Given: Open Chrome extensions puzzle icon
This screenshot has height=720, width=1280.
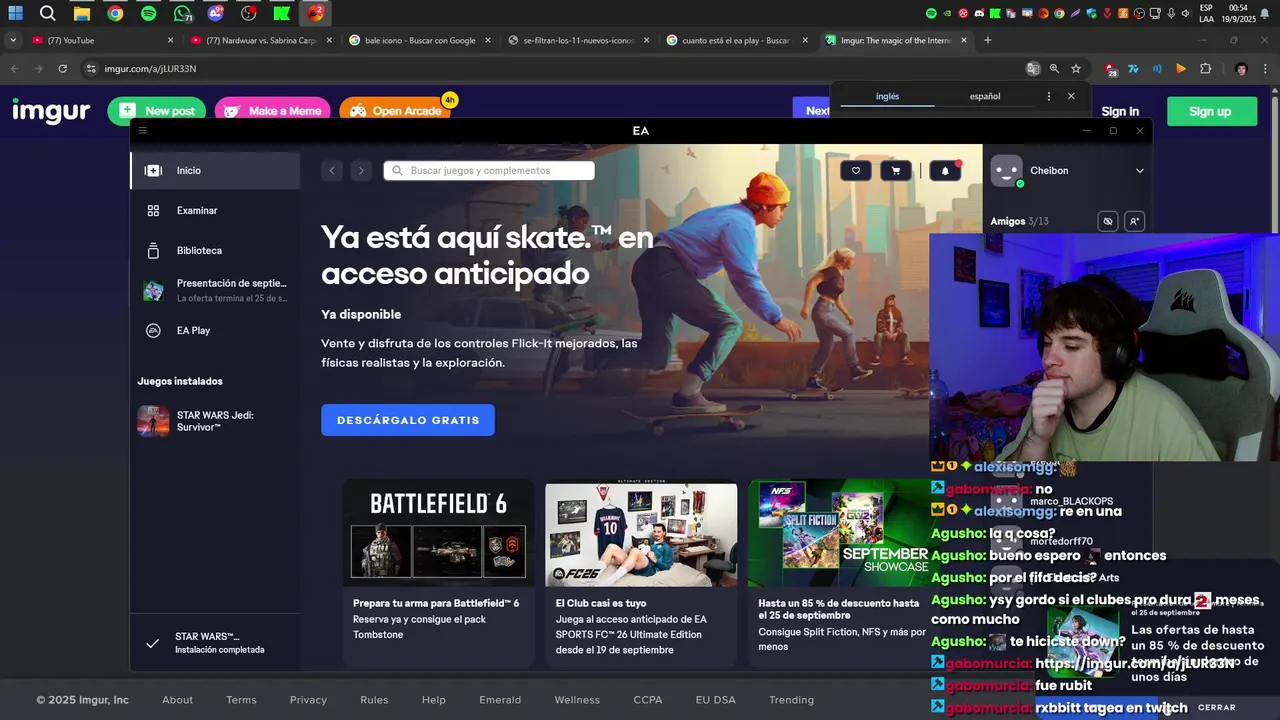Looking at the screenshot, I should [x=1205, y=69].
